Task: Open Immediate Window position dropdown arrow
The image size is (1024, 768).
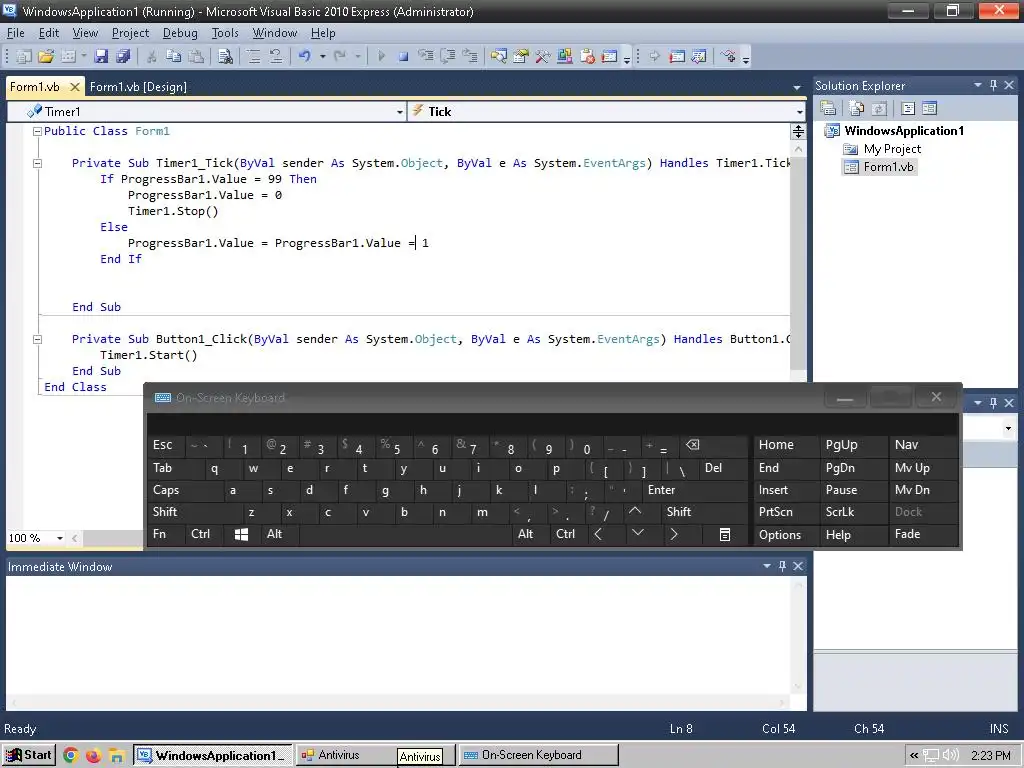Action: (x=767, y=567)
